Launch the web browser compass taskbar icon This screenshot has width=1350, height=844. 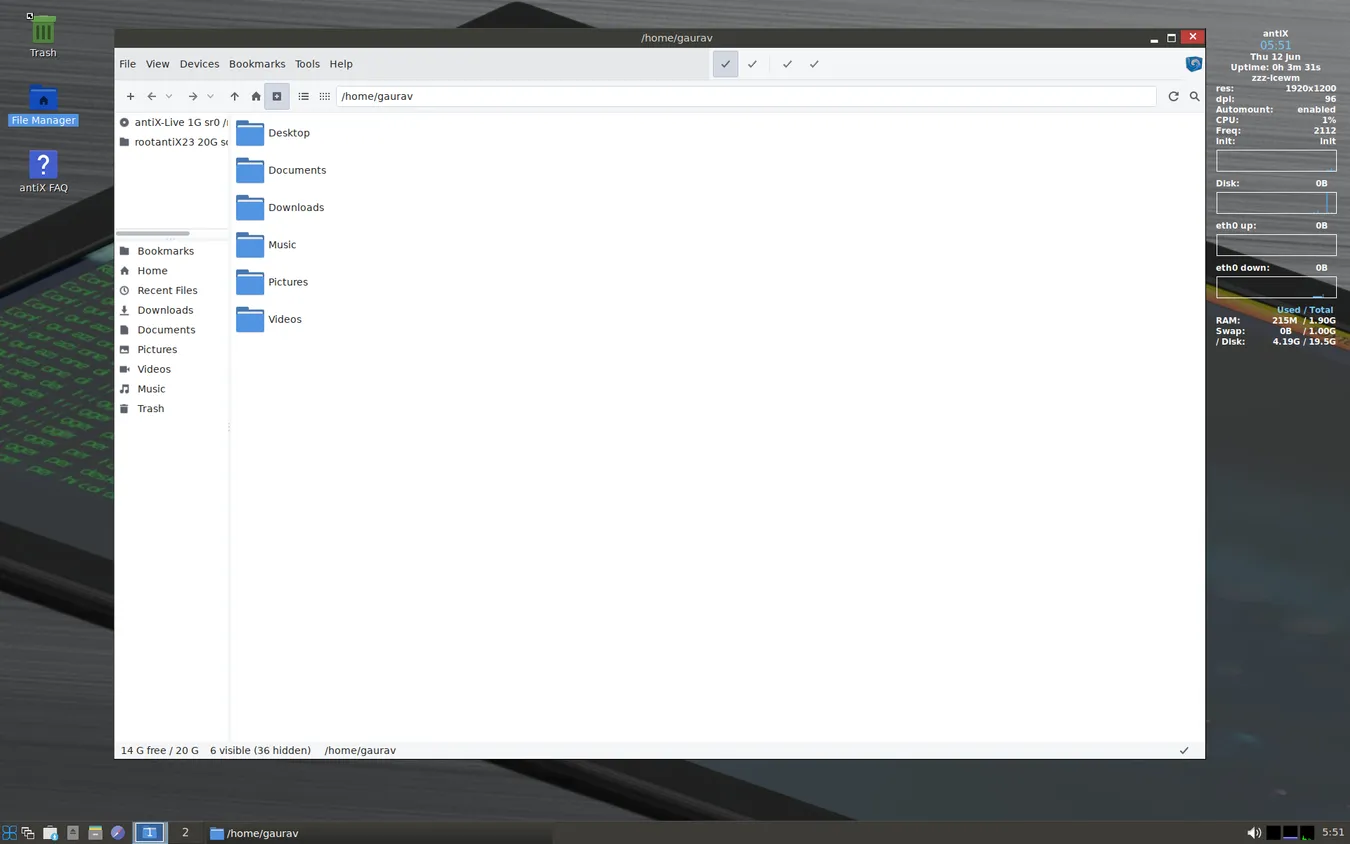tap(118, 832)
